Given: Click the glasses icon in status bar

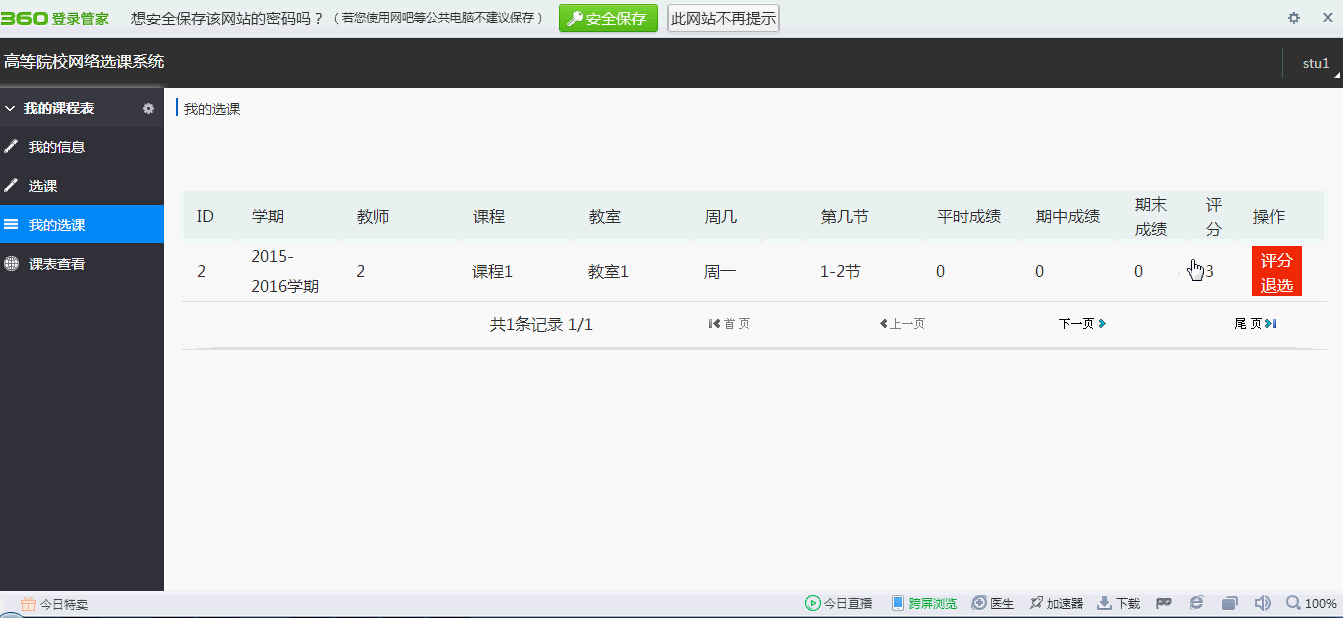Looking at the screenshot, I should (1163, 603).
